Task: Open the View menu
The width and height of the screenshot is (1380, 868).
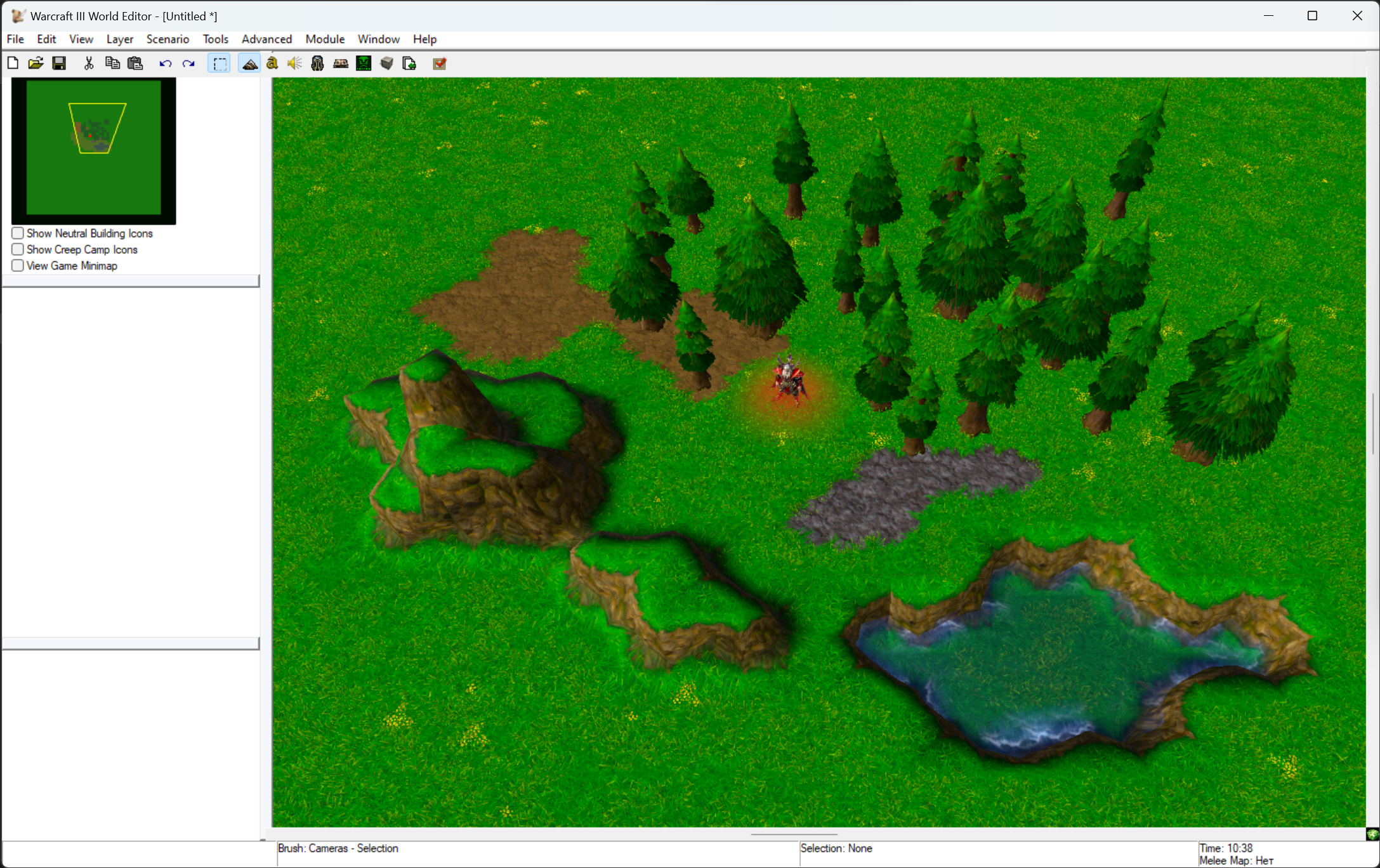Action: click(x=81, y=39)
